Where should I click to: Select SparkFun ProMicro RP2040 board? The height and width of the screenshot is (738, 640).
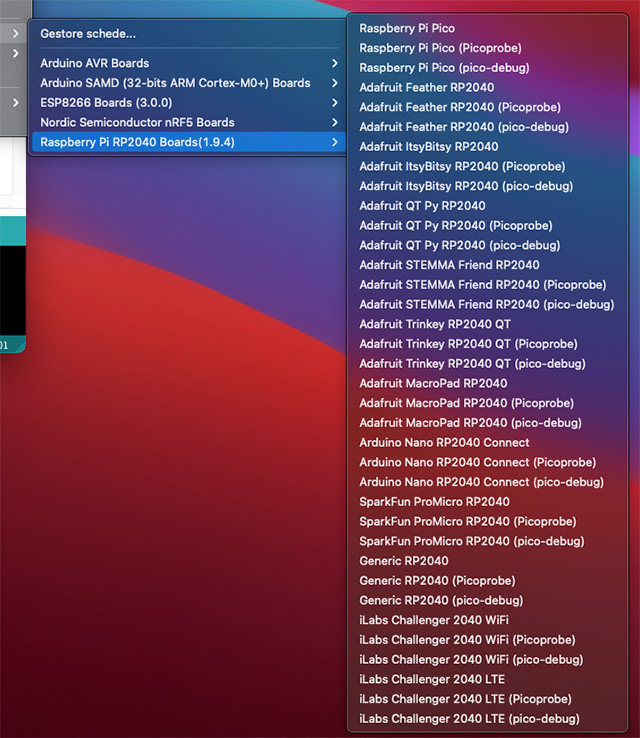434,502
